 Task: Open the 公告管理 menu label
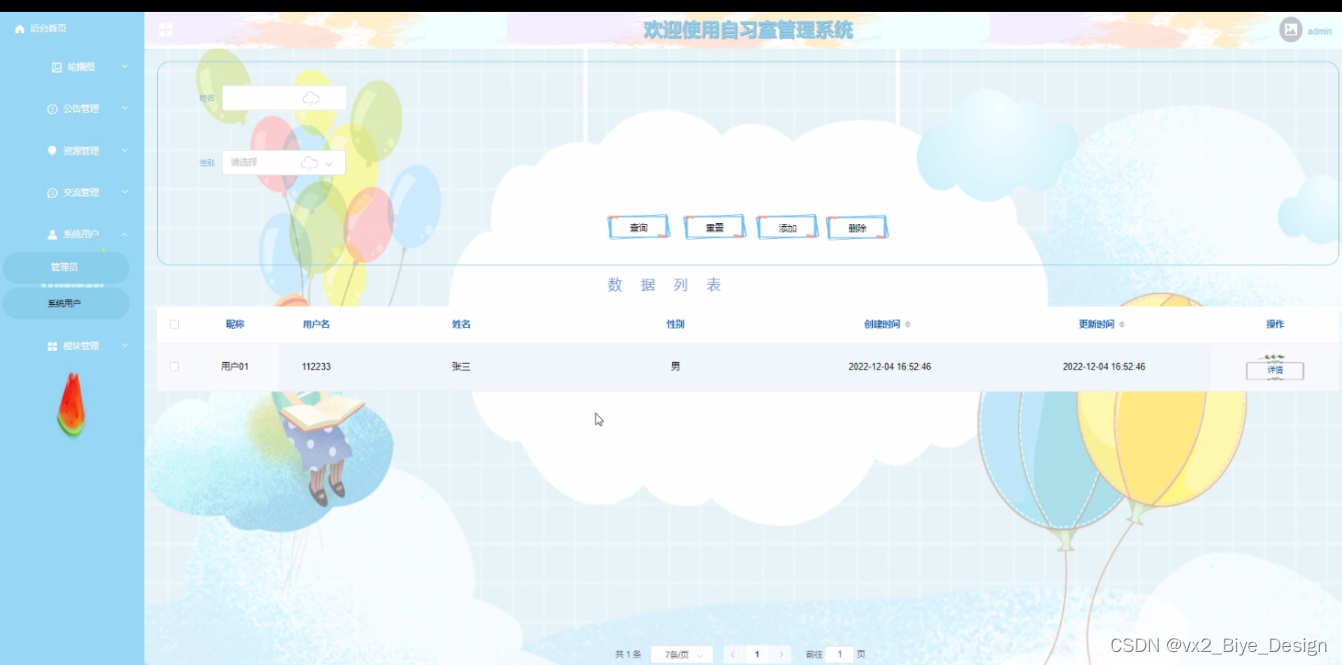(x=81, y=109)
